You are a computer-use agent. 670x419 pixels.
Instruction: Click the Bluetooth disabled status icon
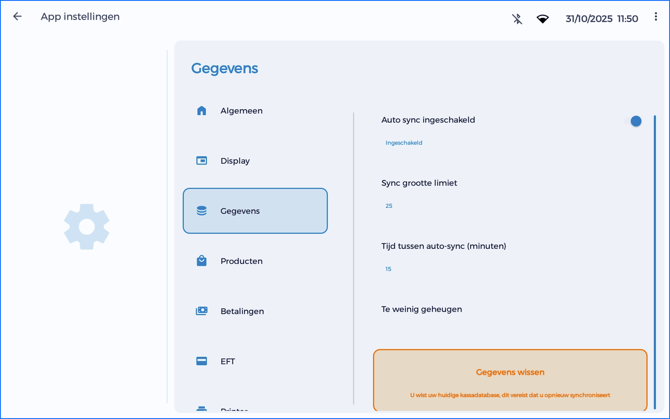(x=517, y=19)
